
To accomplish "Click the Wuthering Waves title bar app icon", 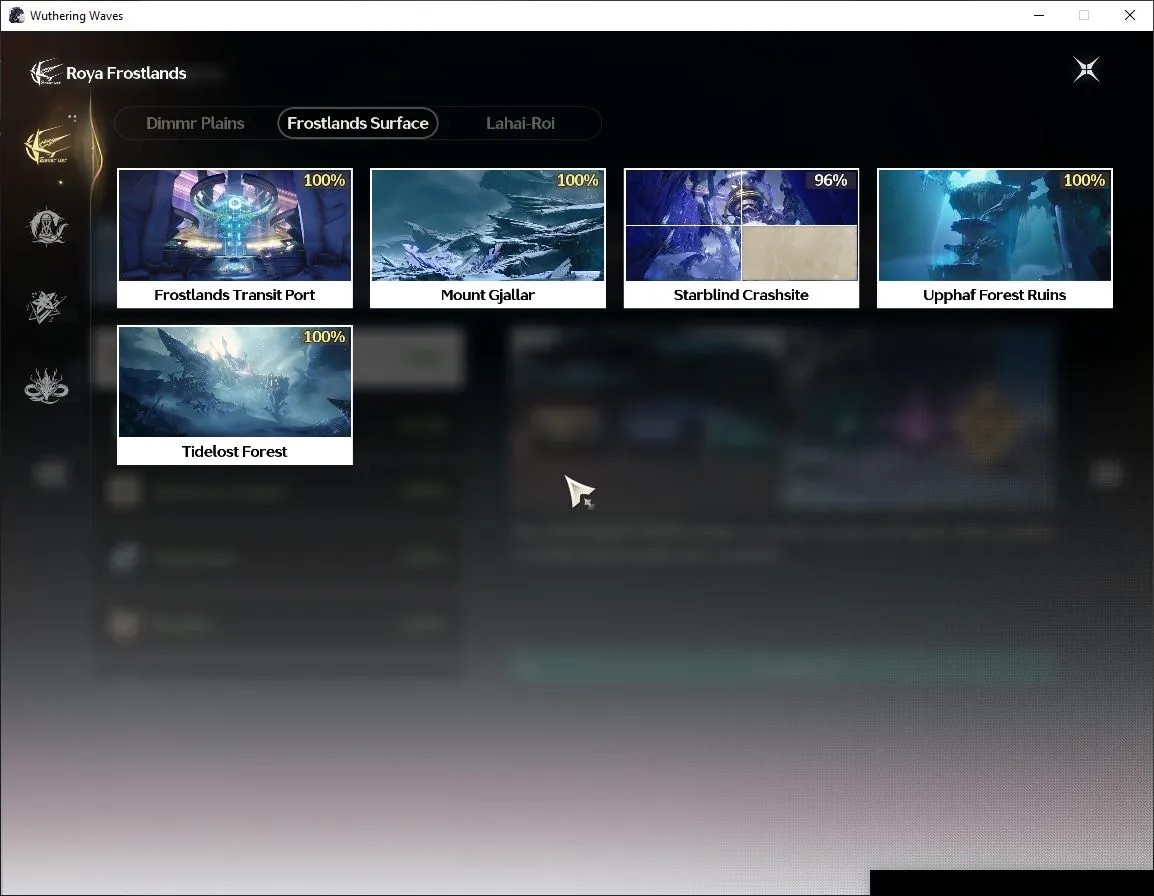I will tap(16, 15).
